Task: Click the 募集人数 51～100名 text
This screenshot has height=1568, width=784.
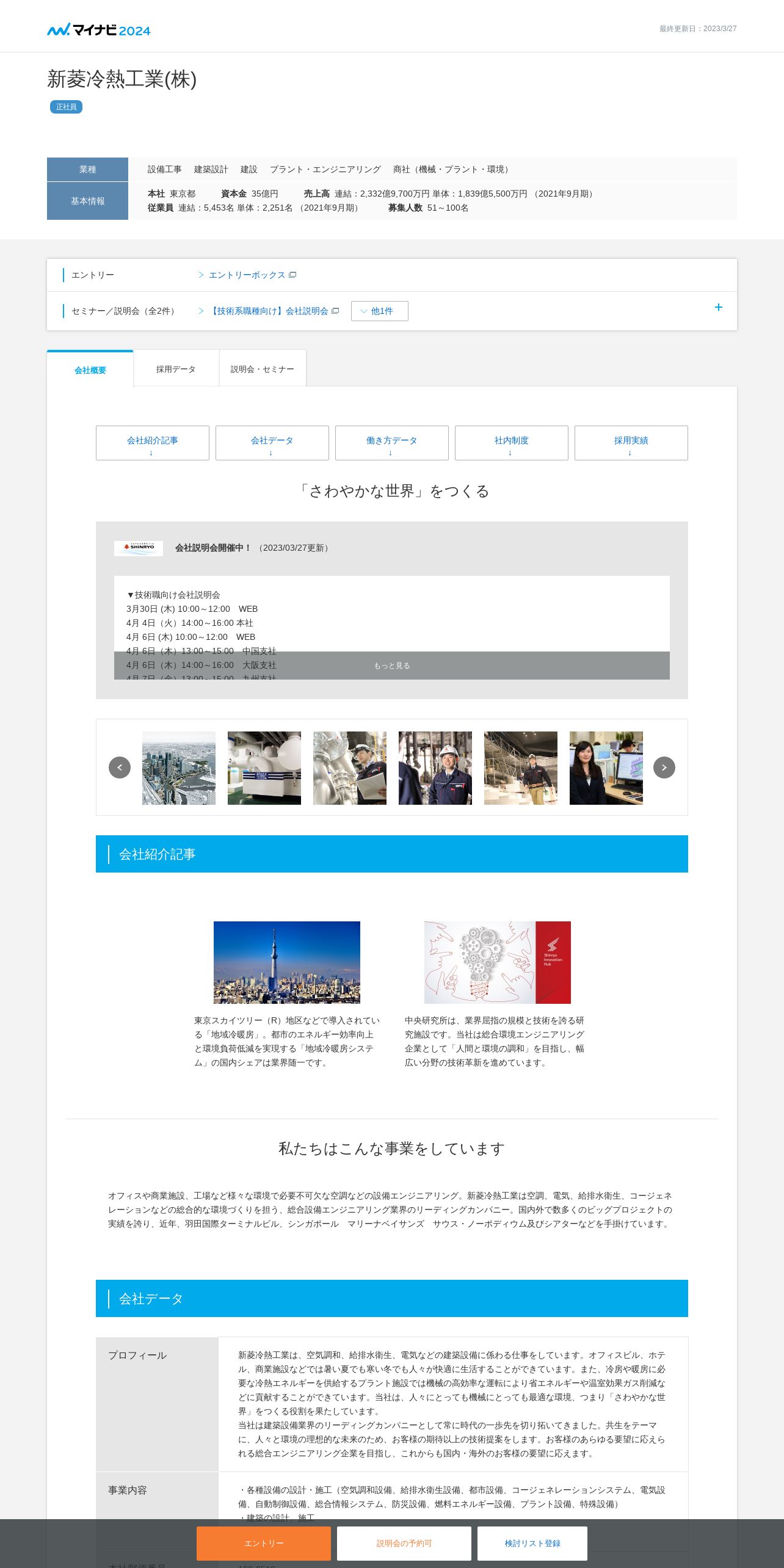Action: [428, 208]
